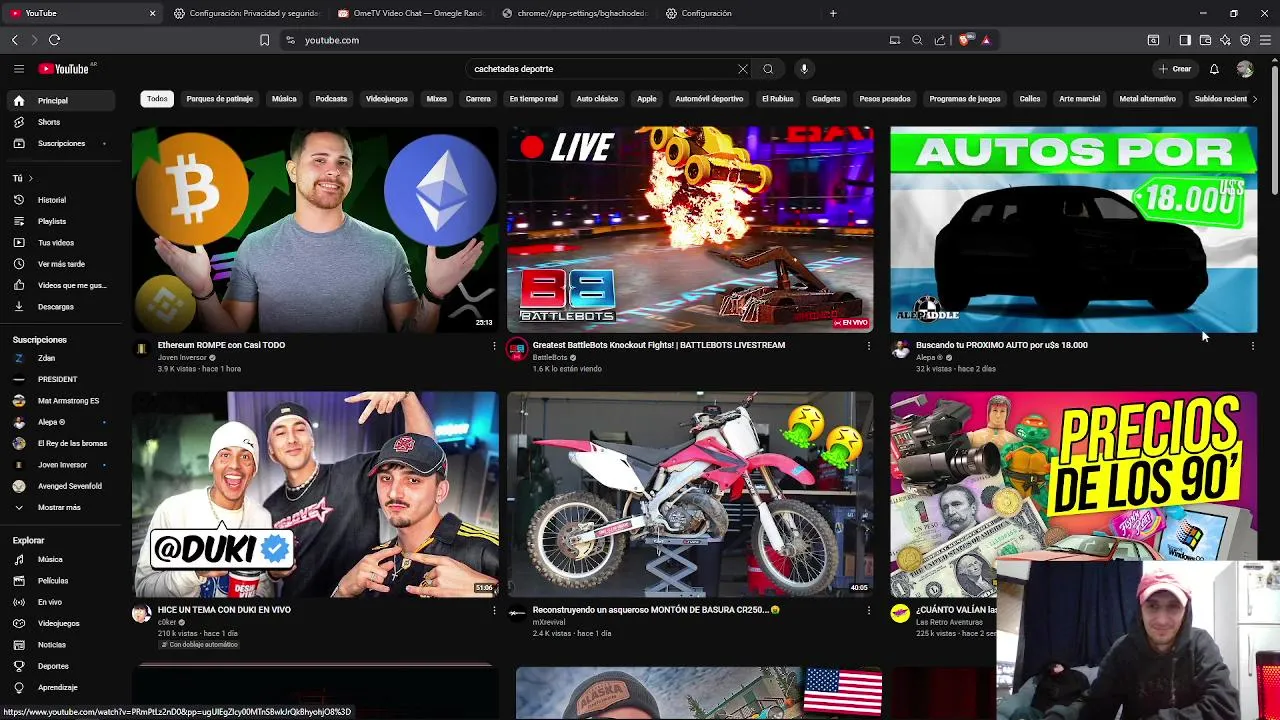Viewport: 1280px width, 720px height.
Task: Open Tus videos in the sidebar
Action: coord(60,243)
